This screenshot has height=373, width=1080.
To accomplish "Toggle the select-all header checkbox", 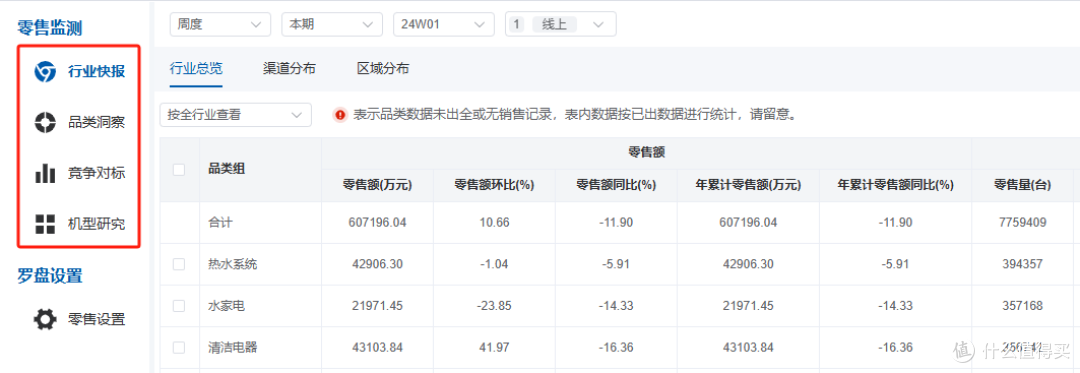I will 179,169.
